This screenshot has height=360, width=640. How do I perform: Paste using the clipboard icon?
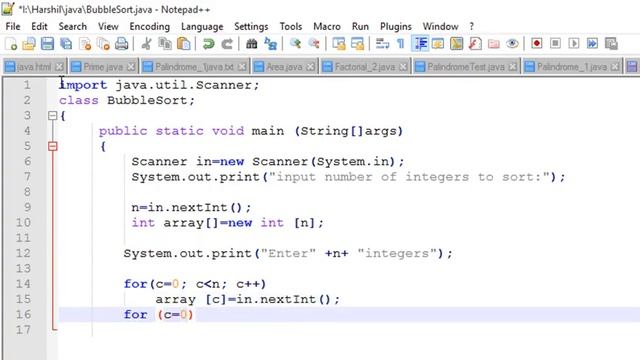click(184, 44)
